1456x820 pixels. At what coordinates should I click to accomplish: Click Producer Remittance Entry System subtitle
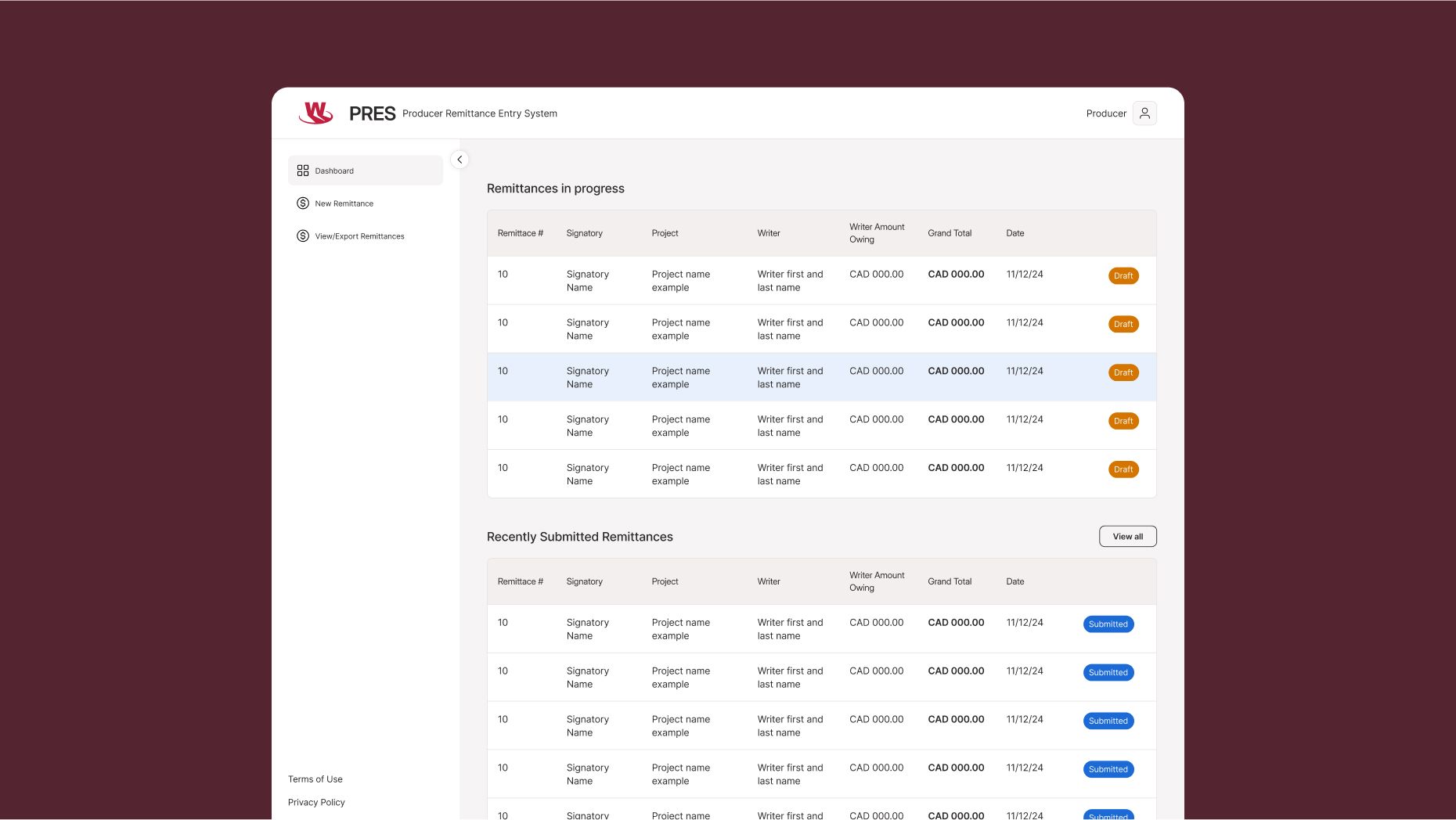coord(480,113)
